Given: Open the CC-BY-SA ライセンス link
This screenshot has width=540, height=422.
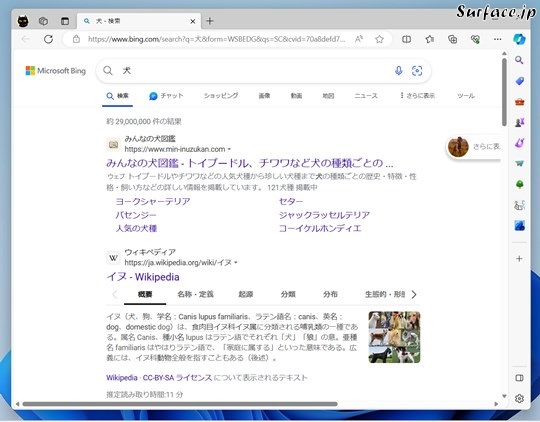Looking at the screenshot, I should pos(177,378).
